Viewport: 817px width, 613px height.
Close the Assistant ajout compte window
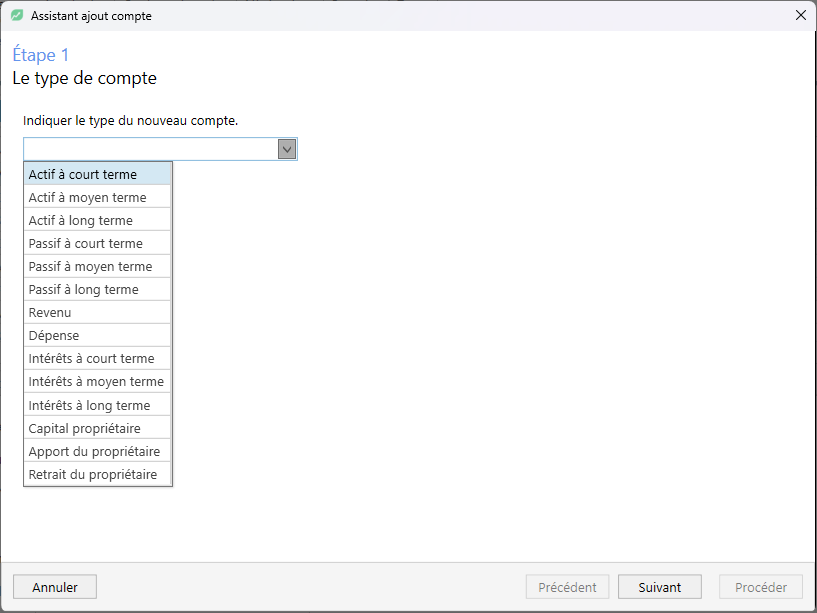801,16
